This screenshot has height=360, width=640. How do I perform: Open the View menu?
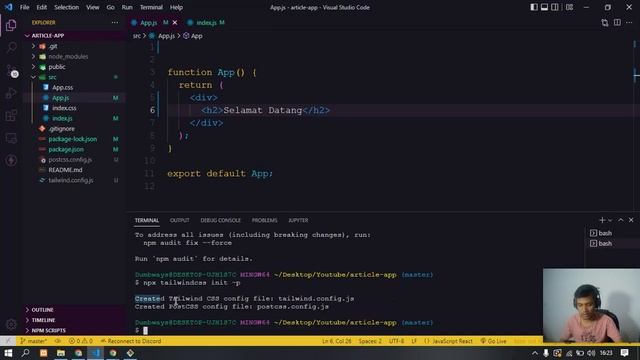point(93,7)
